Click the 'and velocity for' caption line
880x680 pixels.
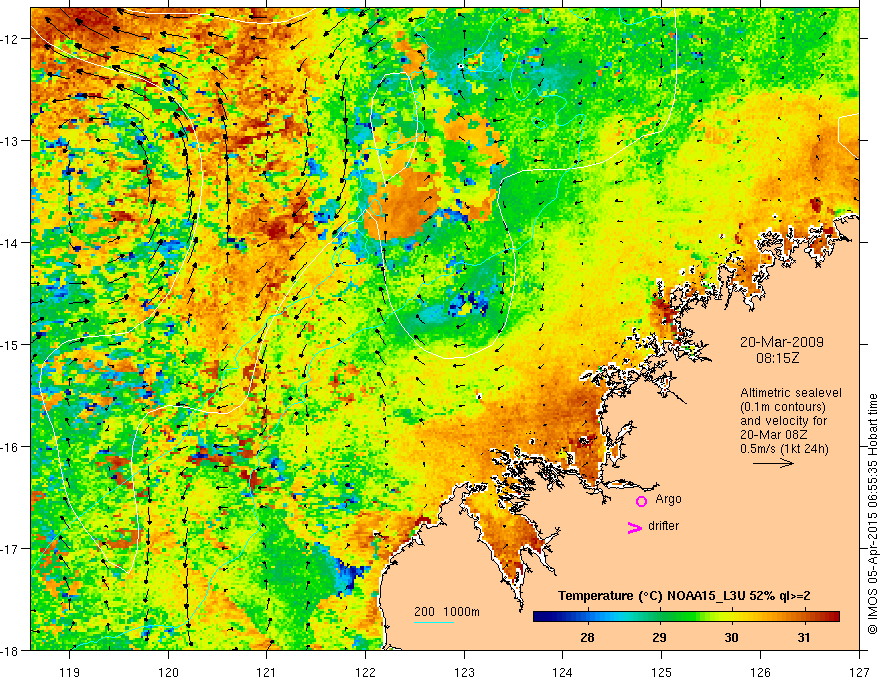pyautogui.click(x=783, y=420)
